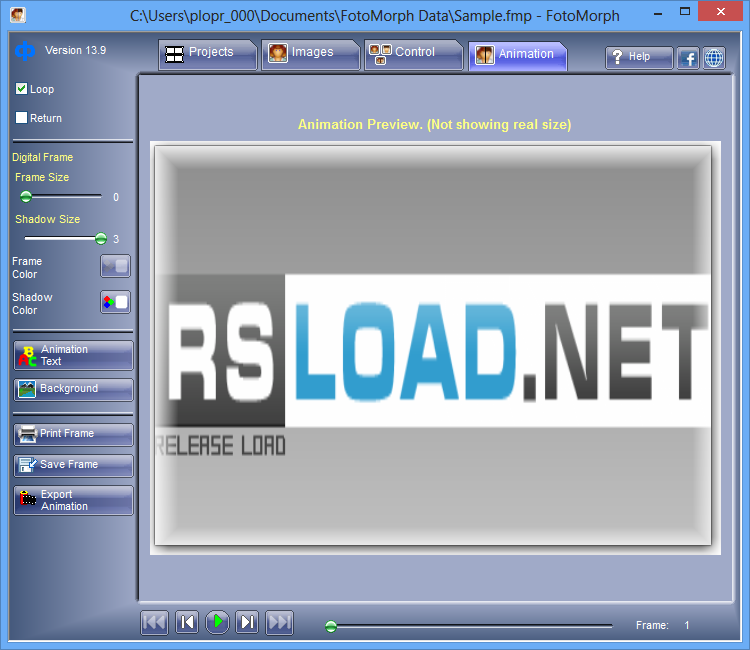Open the Animation Text button
Viewport: 750px width, 650px height.
tap(74, 355)
